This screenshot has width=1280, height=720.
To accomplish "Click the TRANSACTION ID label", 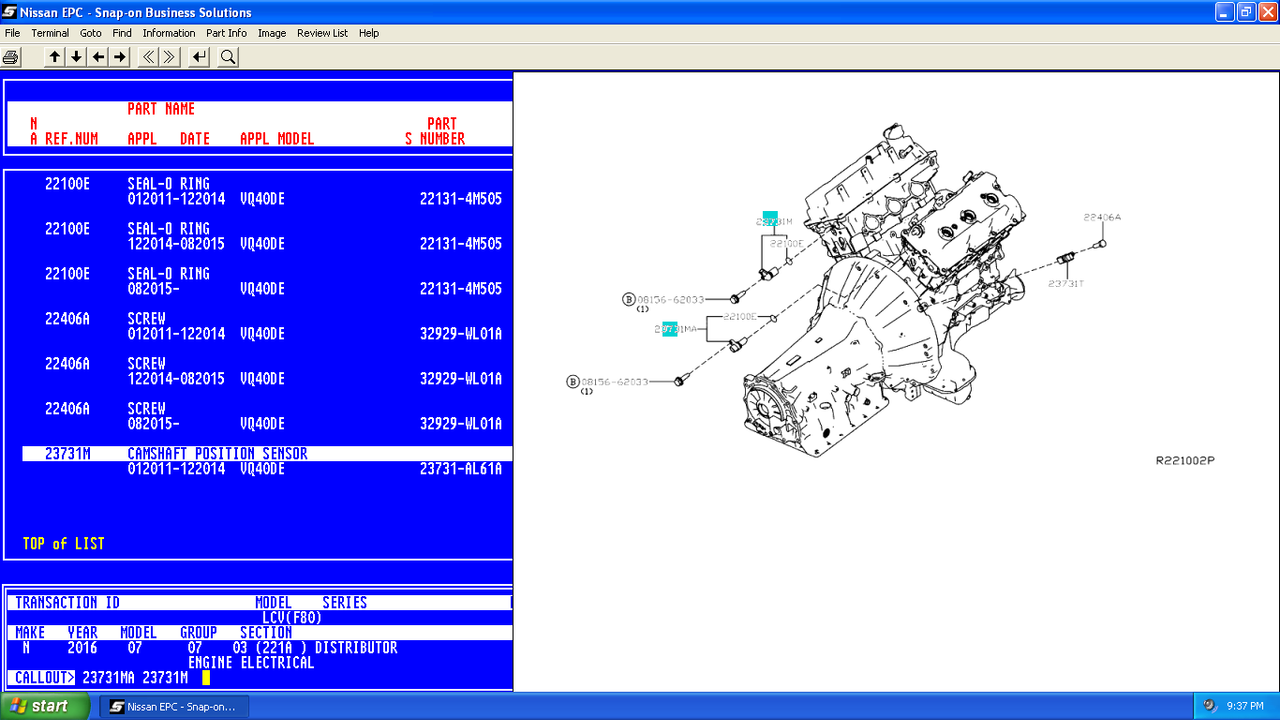I will 67,603.
